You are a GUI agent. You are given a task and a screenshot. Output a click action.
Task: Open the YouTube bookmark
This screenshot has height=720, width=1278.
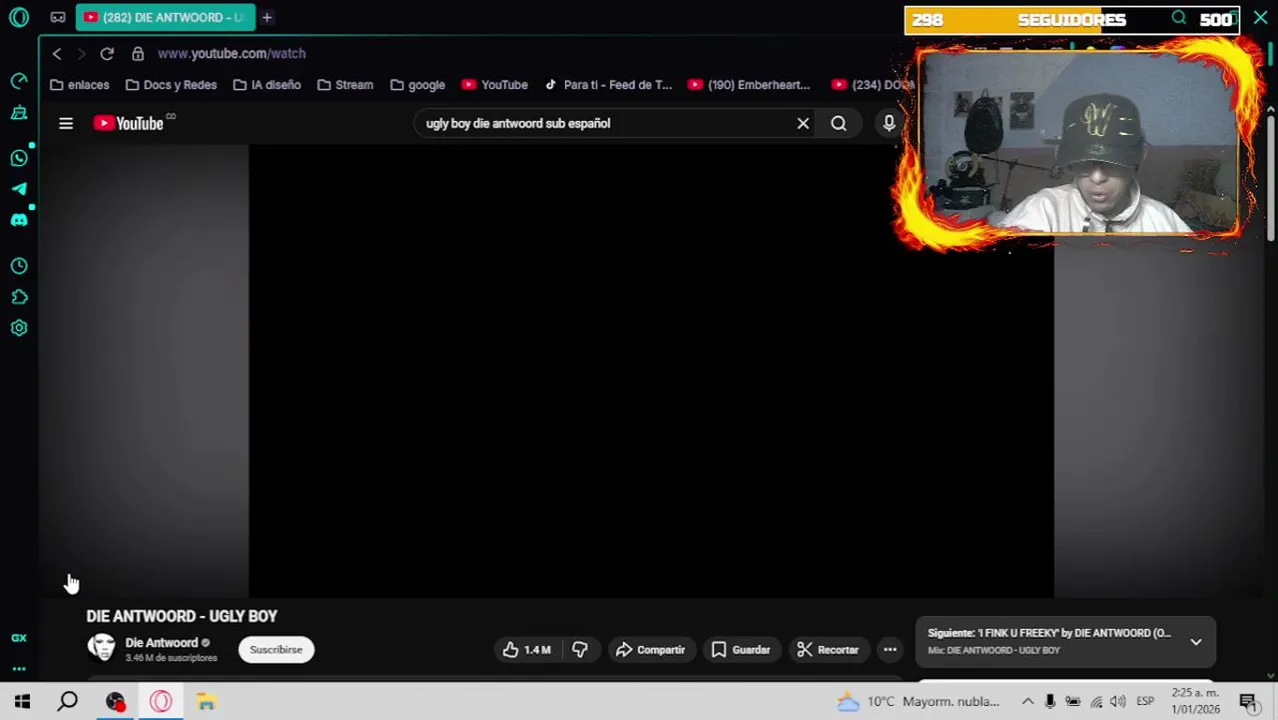495,85
